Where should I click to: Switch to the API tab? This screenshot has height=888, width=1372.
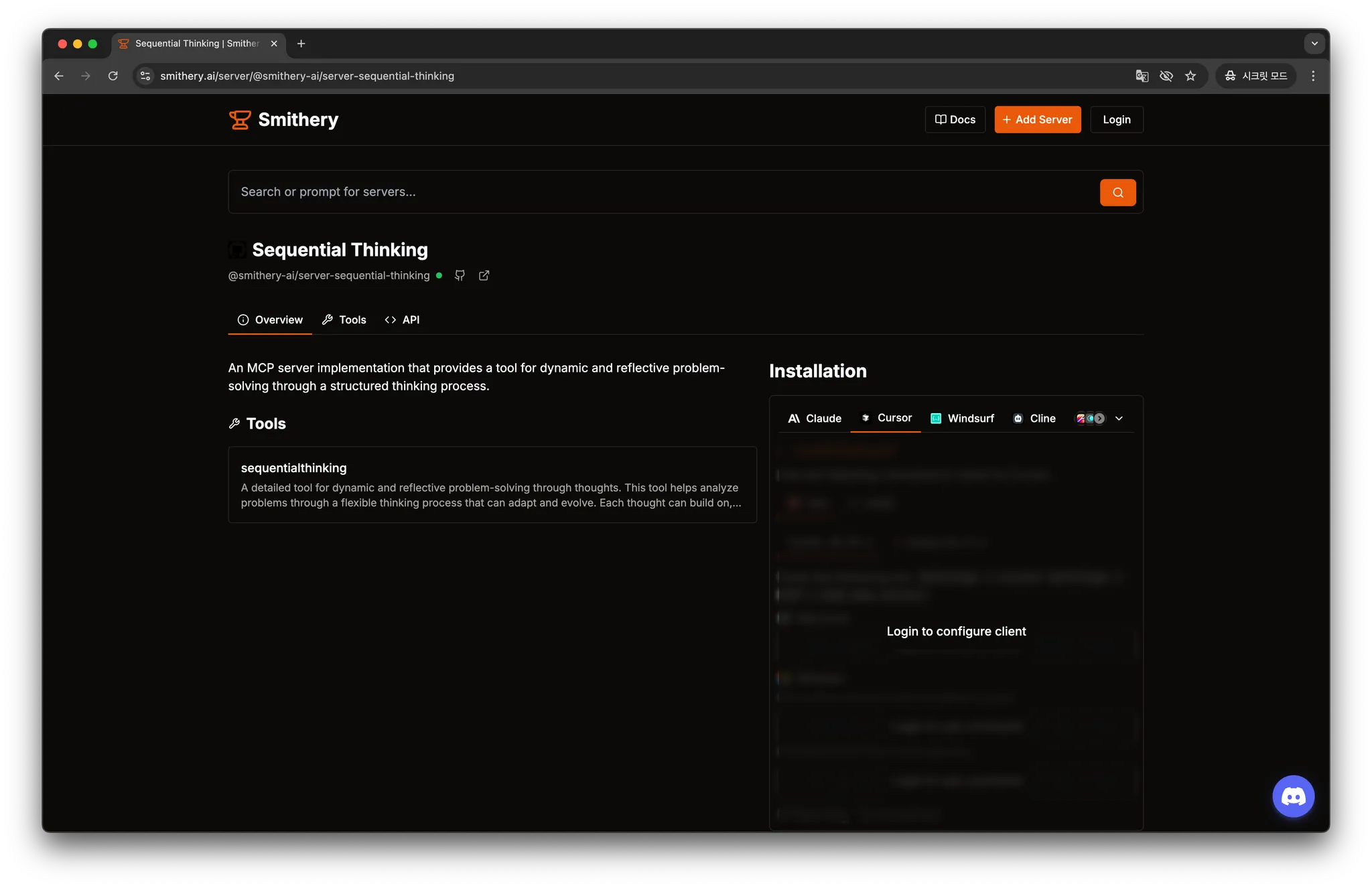click(x=402, y=320)
